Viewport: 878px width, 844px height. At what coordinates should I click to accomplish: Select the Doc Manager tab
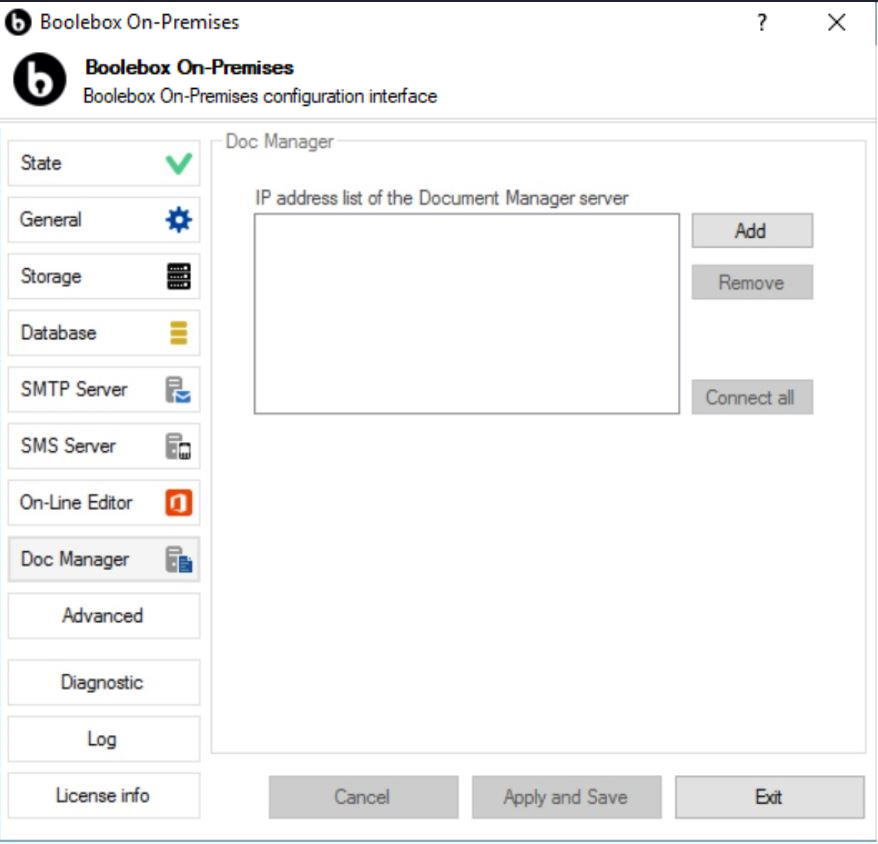coord(104,559)
